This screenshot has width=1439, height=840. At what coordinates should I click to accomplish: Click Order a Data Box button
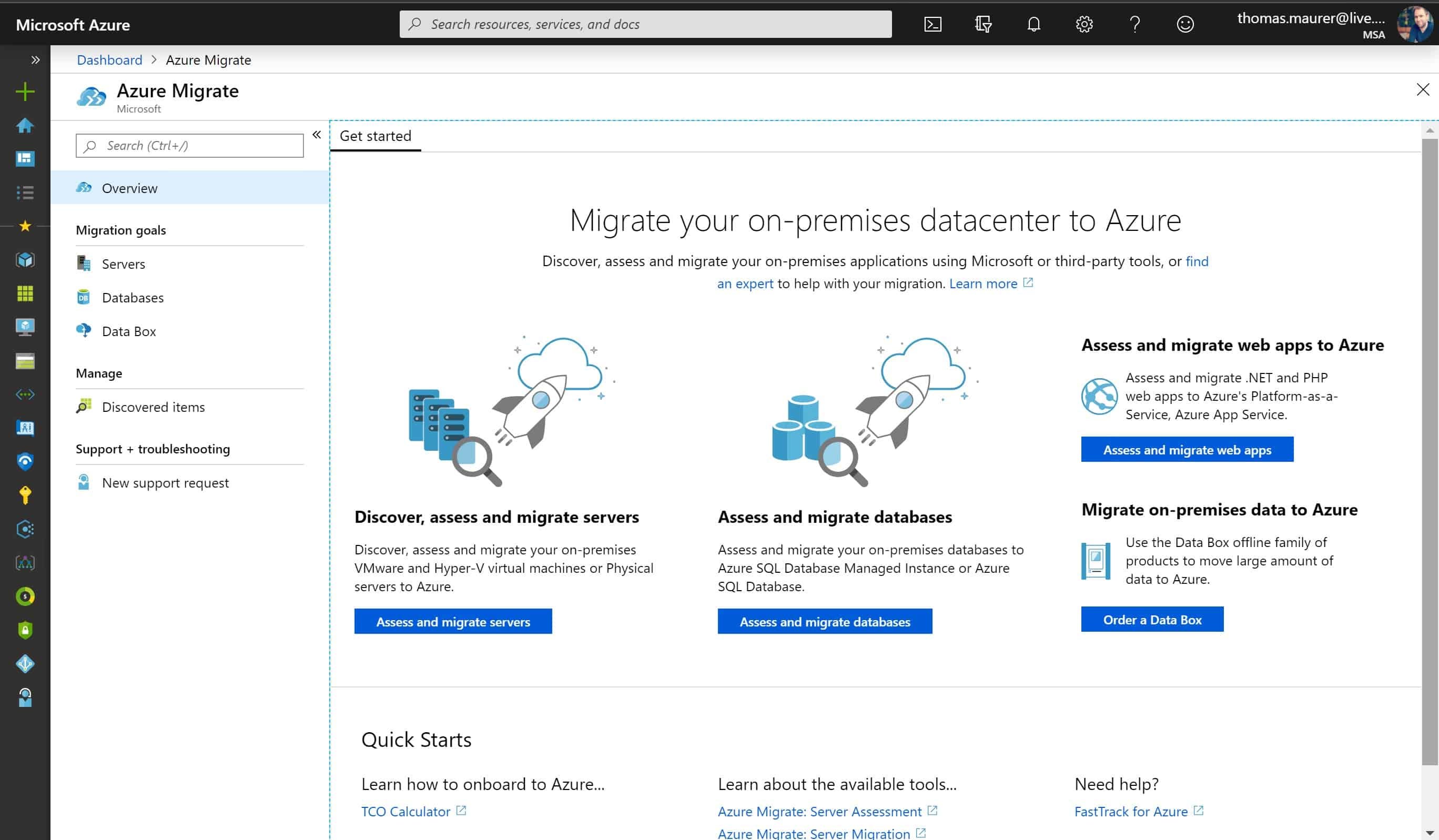tap(1152, 620)
